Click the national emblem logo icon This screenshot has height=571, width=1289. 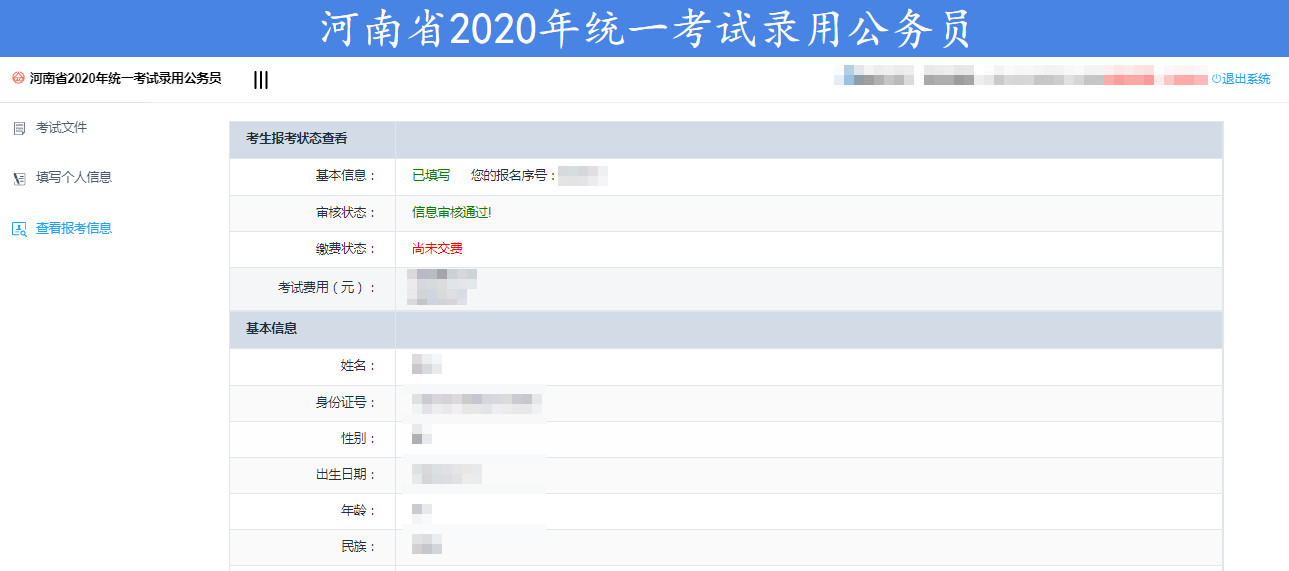(18, 78)
